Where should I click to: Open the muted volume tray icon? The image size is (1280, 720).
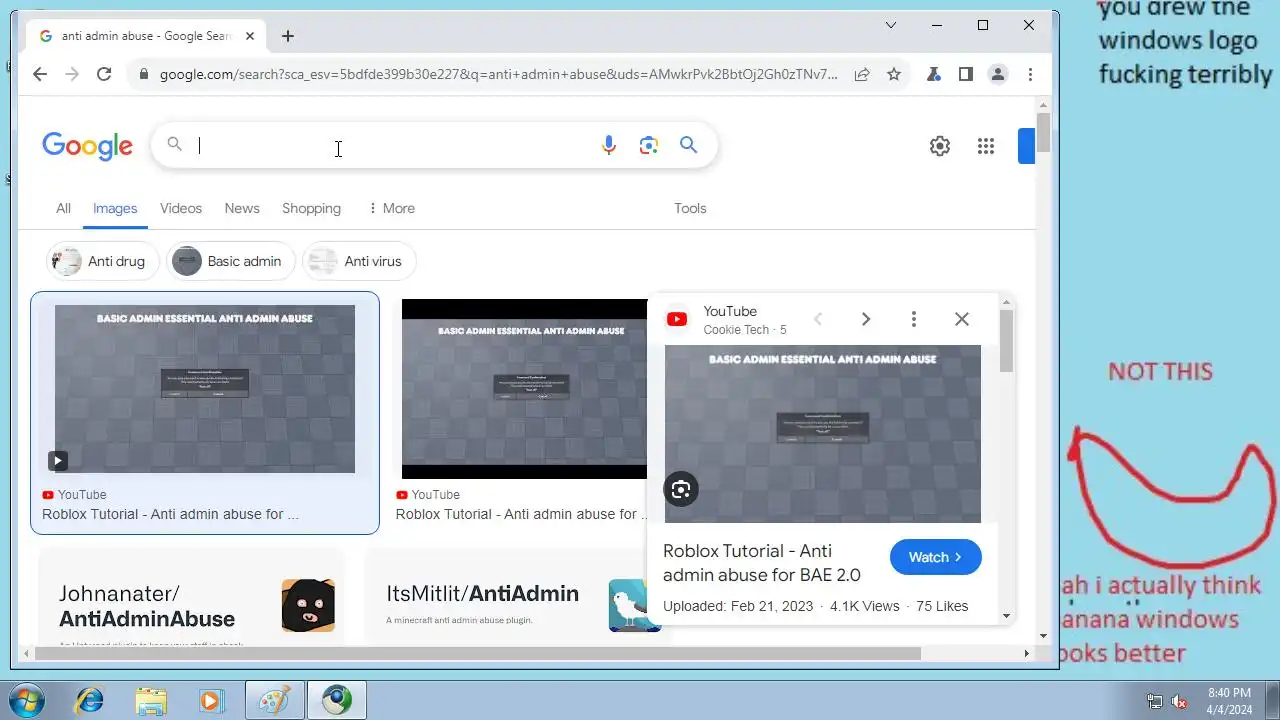click(x=1179, y=701)
